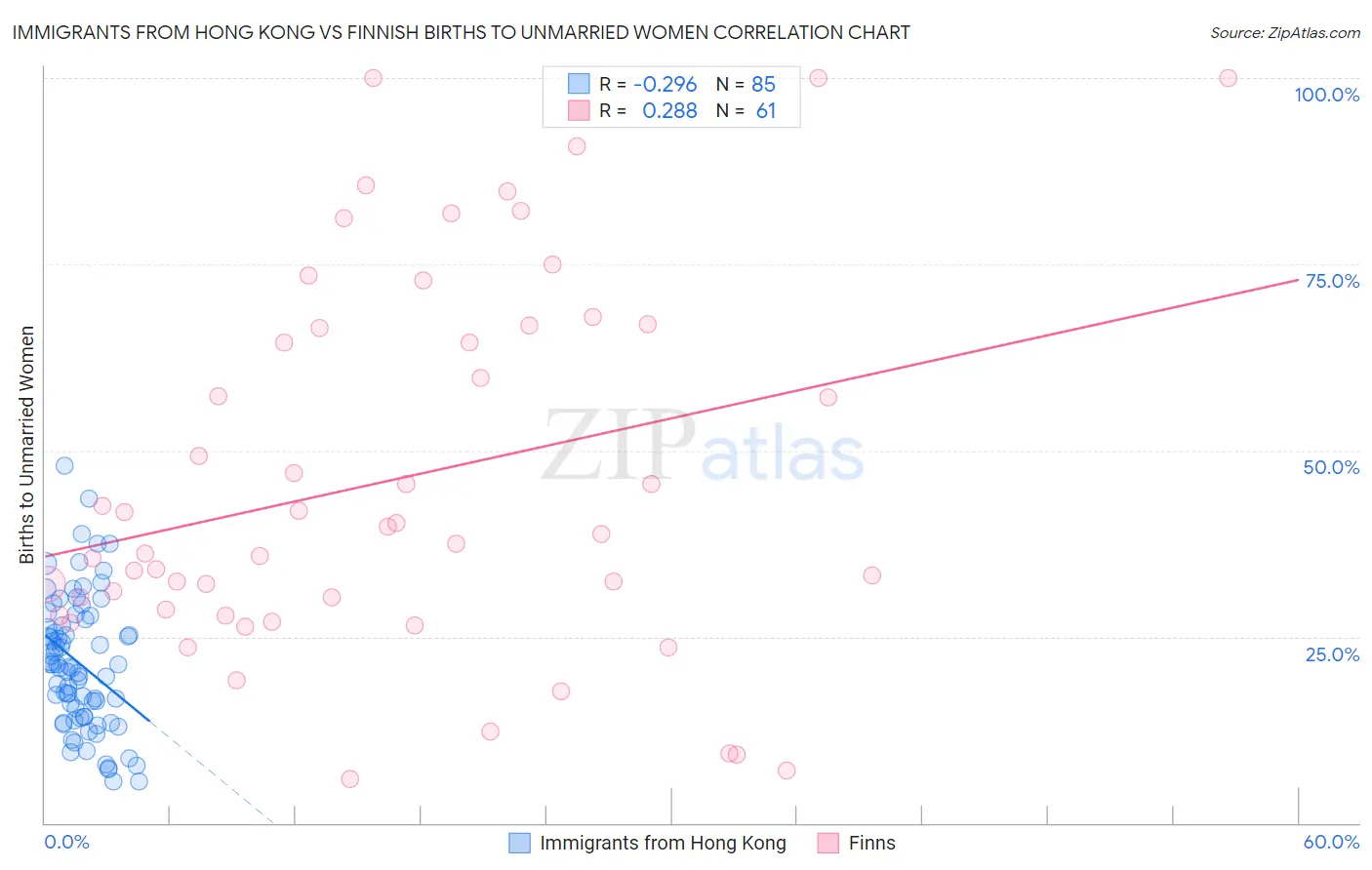The width and height of the screenshot is (1372, 870).
Task: Select the 75.0% y-axis label
Action: (x=1332, y=281)
